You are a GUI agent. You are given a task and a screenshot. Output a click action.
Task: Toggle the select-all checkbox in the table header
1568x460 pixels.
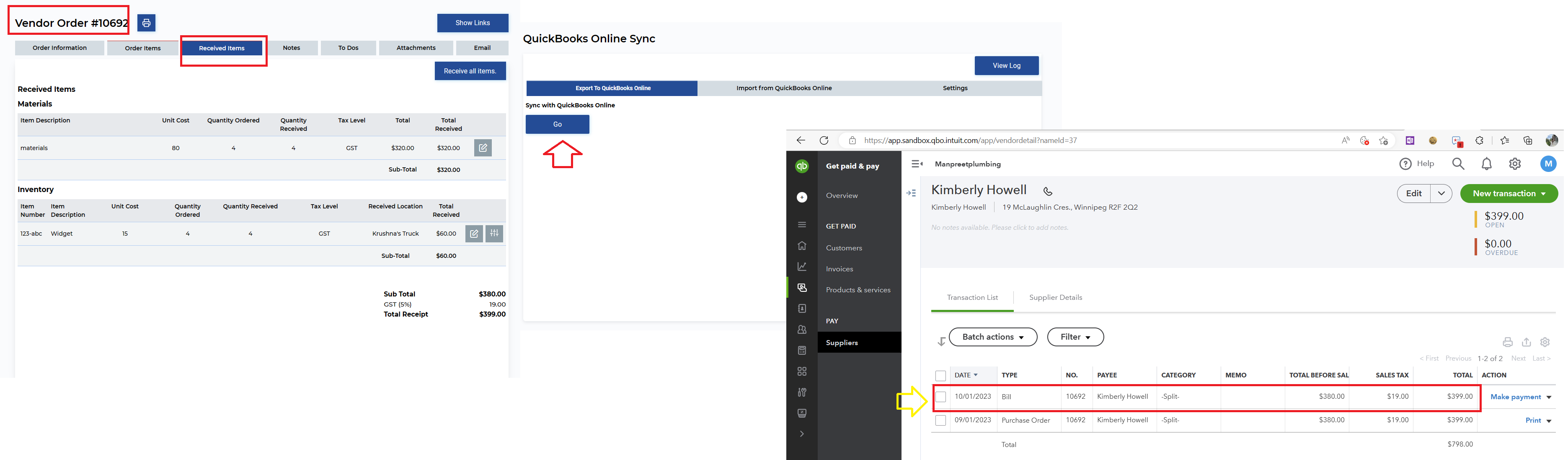pos(941,376)
